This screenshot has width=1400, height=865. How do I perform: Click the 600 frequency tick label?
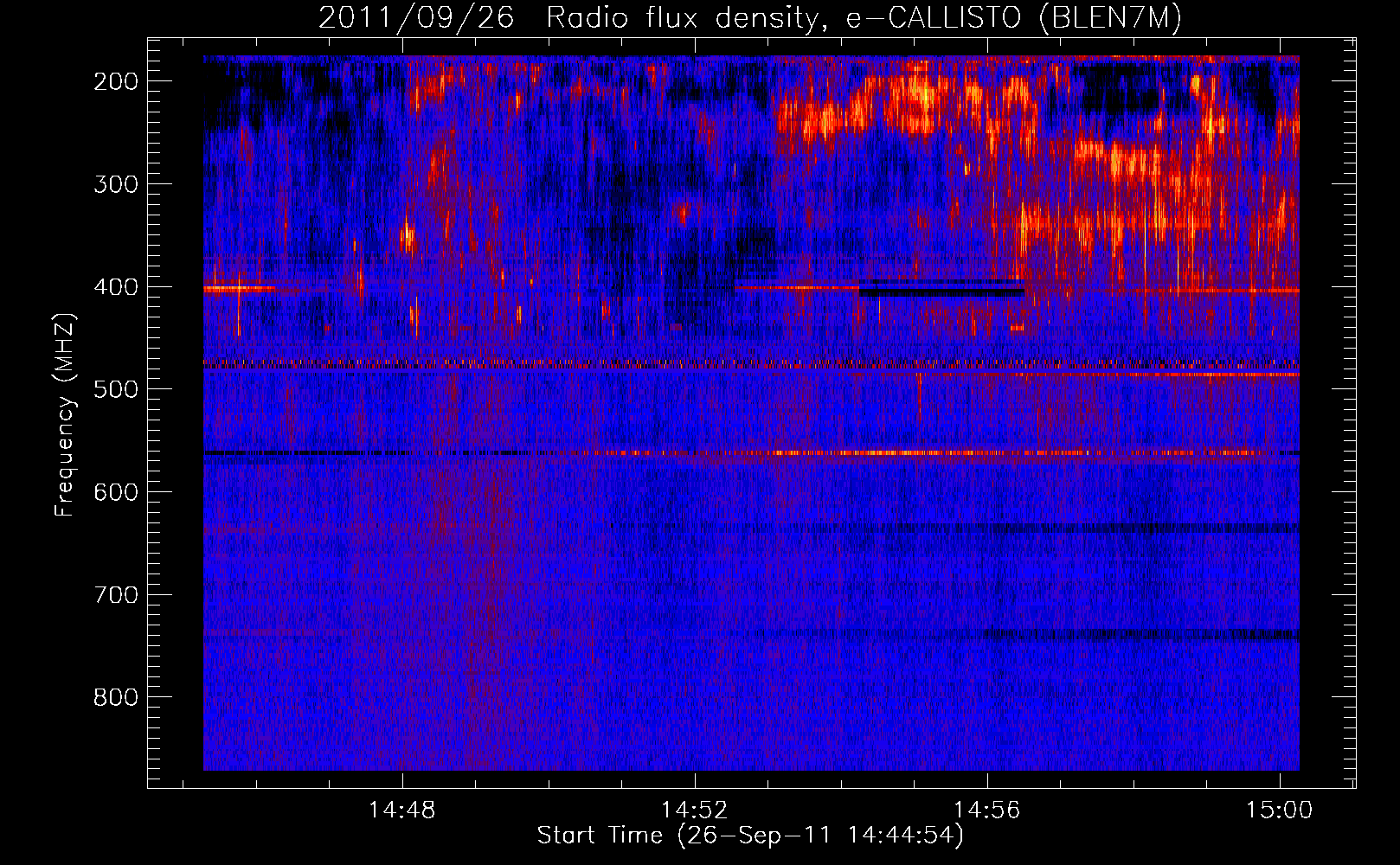tap(116, 492)
